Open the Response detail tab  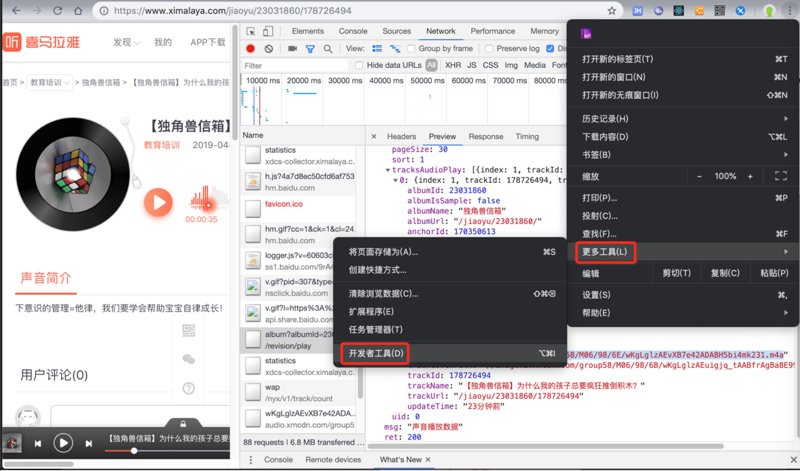click(x=486, y=137)
